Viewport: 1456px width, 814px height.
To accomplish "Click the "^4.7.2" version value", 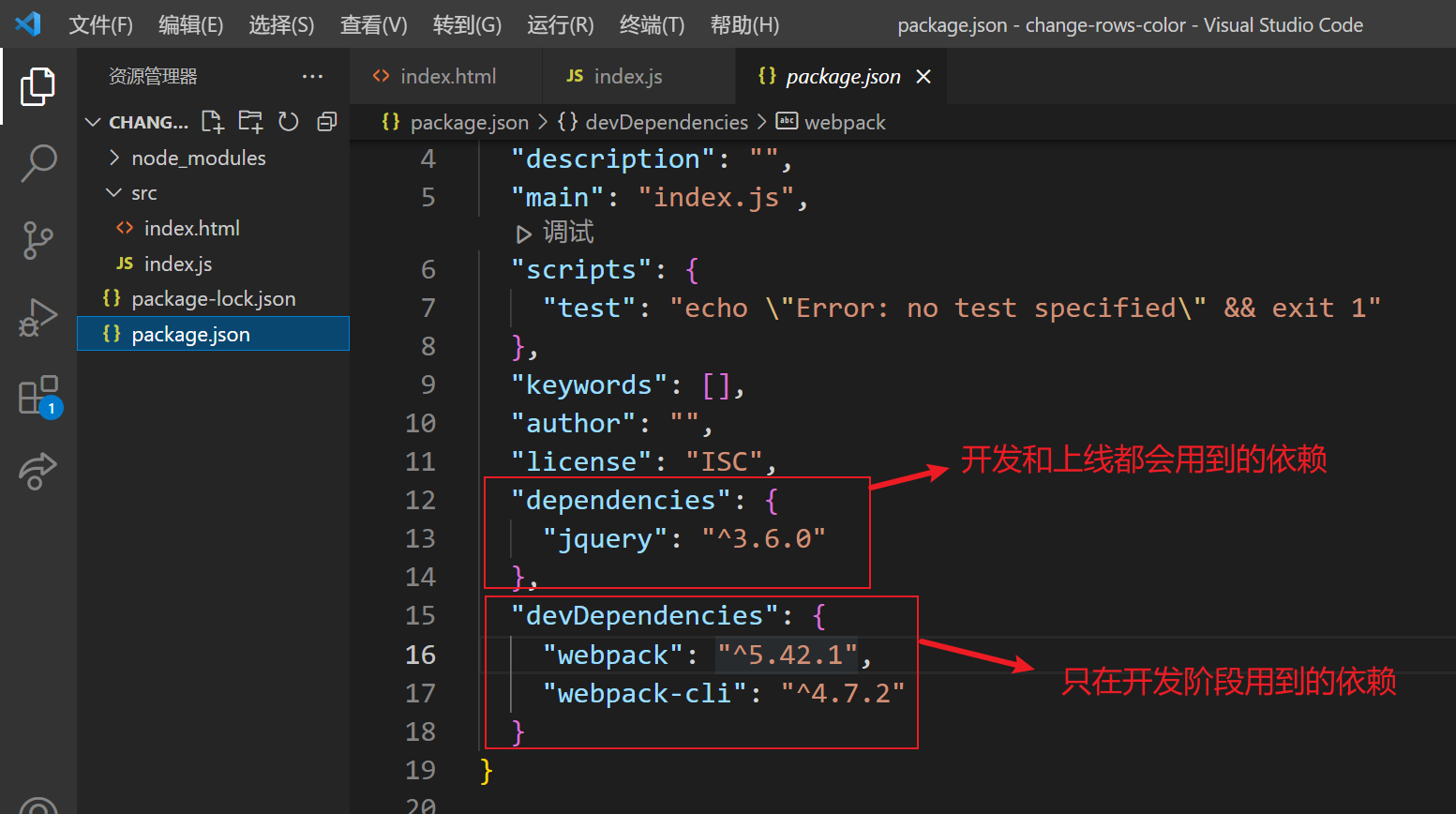I will (x=843, y=693).
